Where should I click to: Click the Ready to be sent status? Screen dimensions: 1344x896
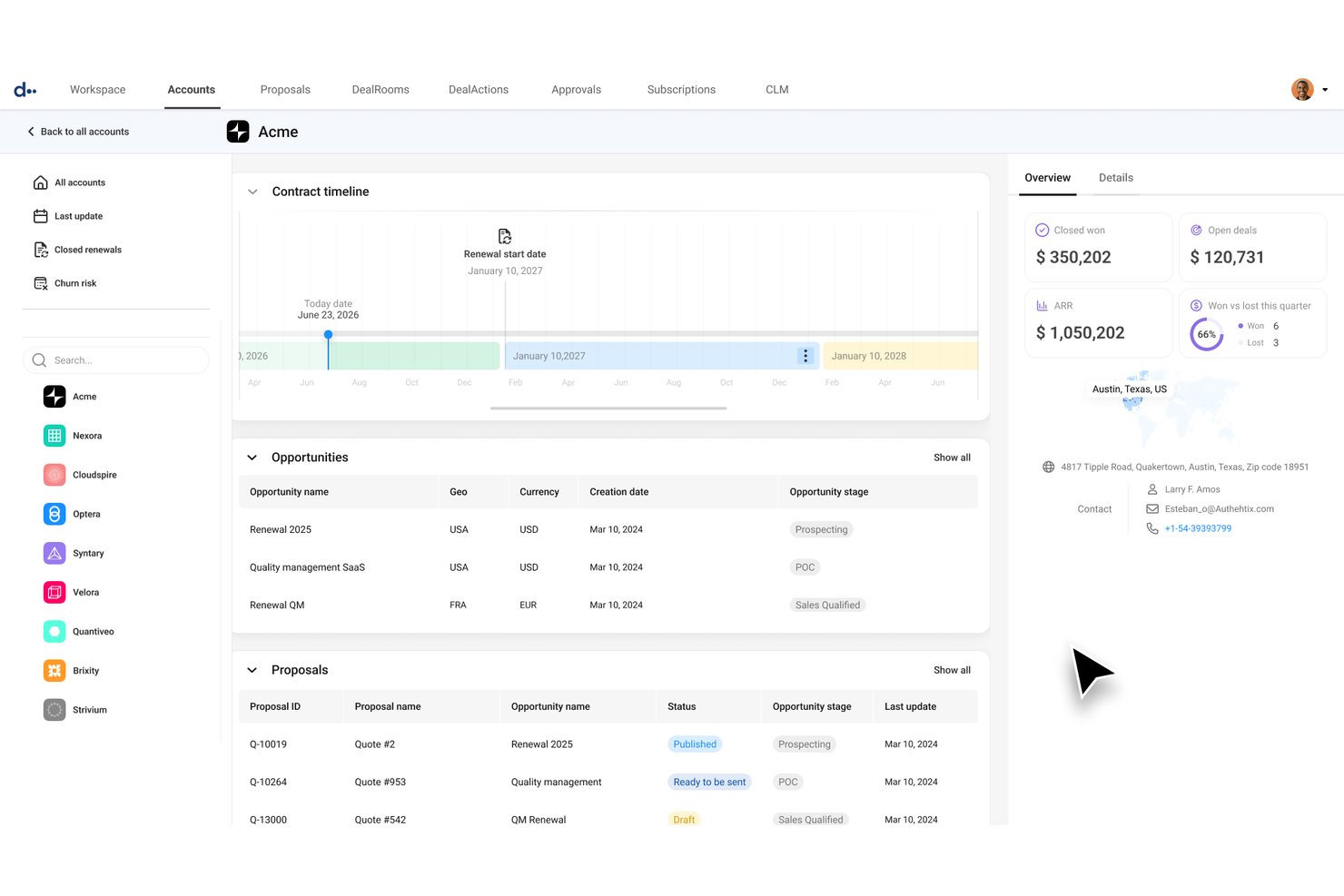click(x=709, y=782)
